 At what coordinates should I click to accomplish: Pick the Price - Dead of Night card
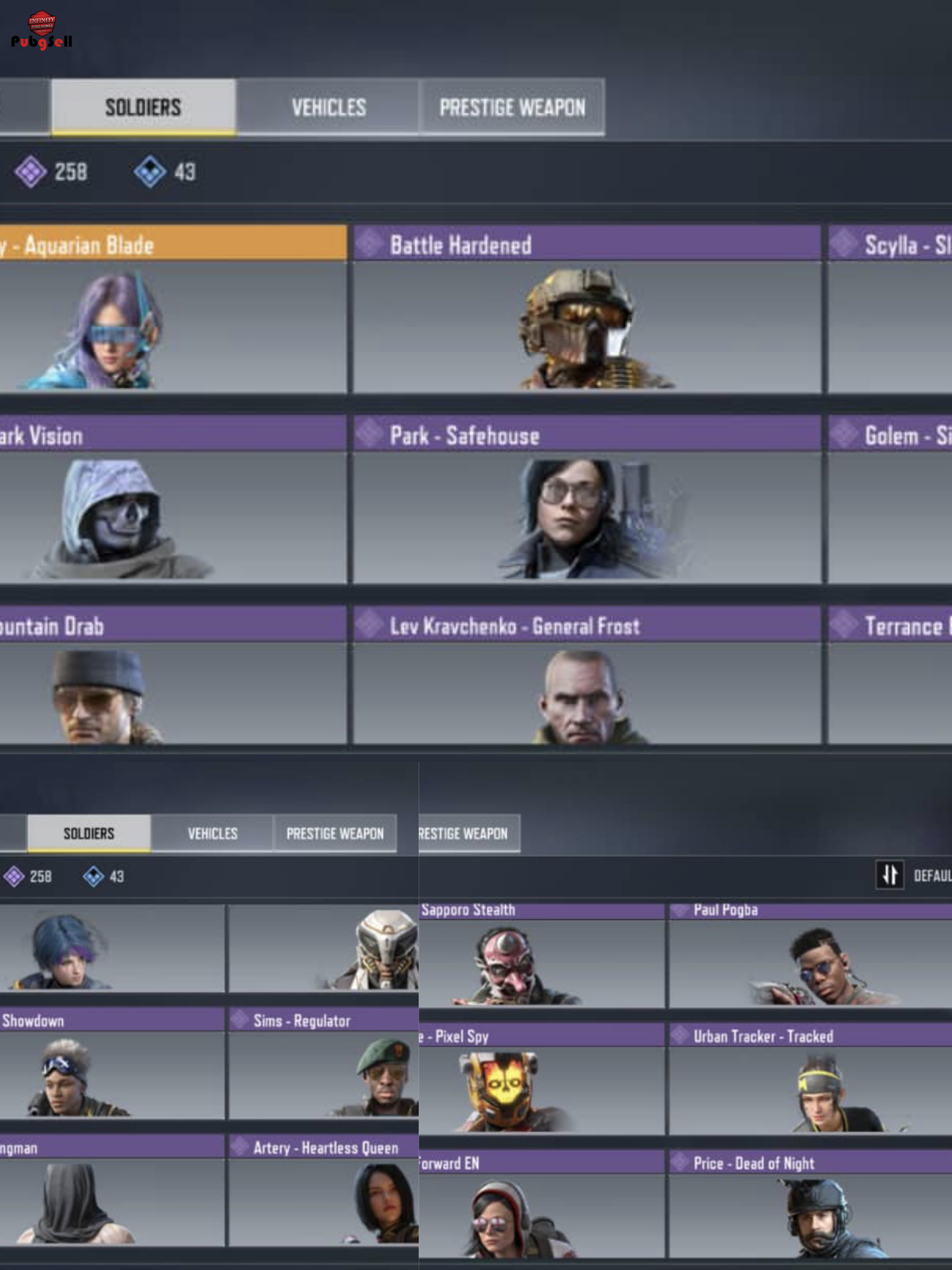tap(810, 1204)
